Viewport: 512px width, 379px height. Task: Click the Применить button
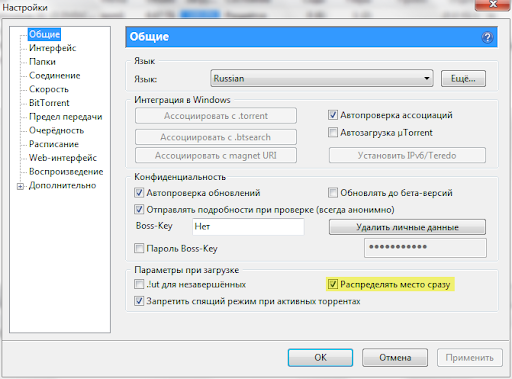point(469,358)
